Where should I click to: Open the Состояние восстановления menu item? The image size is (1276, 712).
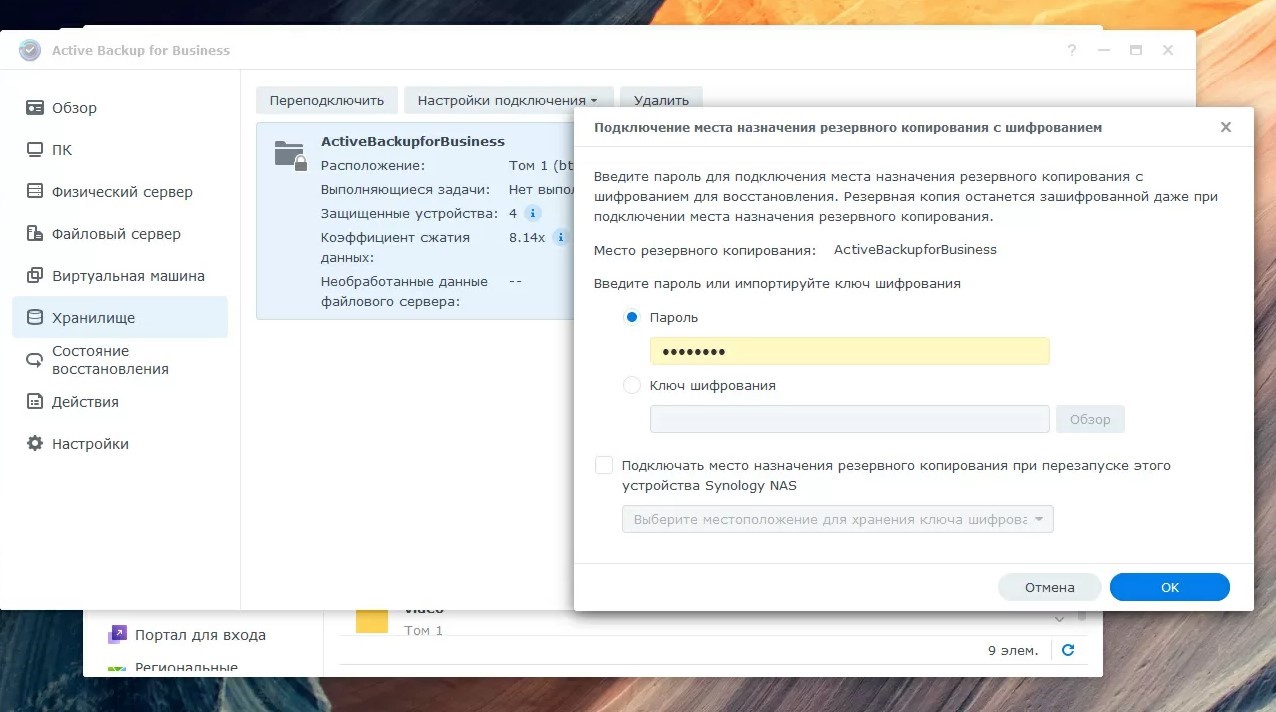pos(110,360)
